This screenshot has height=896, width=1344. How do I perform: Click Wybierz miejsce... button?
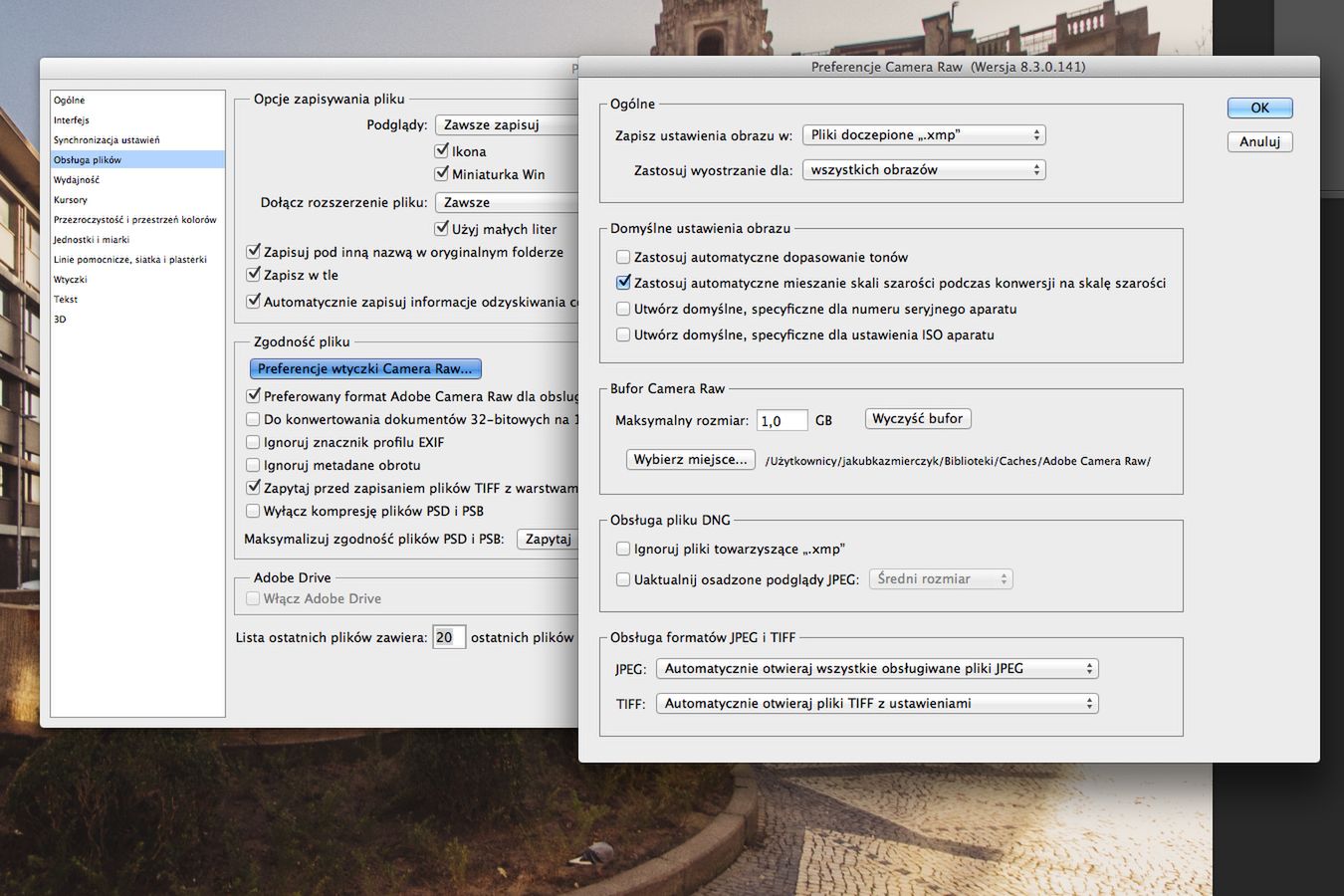click(690, 460)
